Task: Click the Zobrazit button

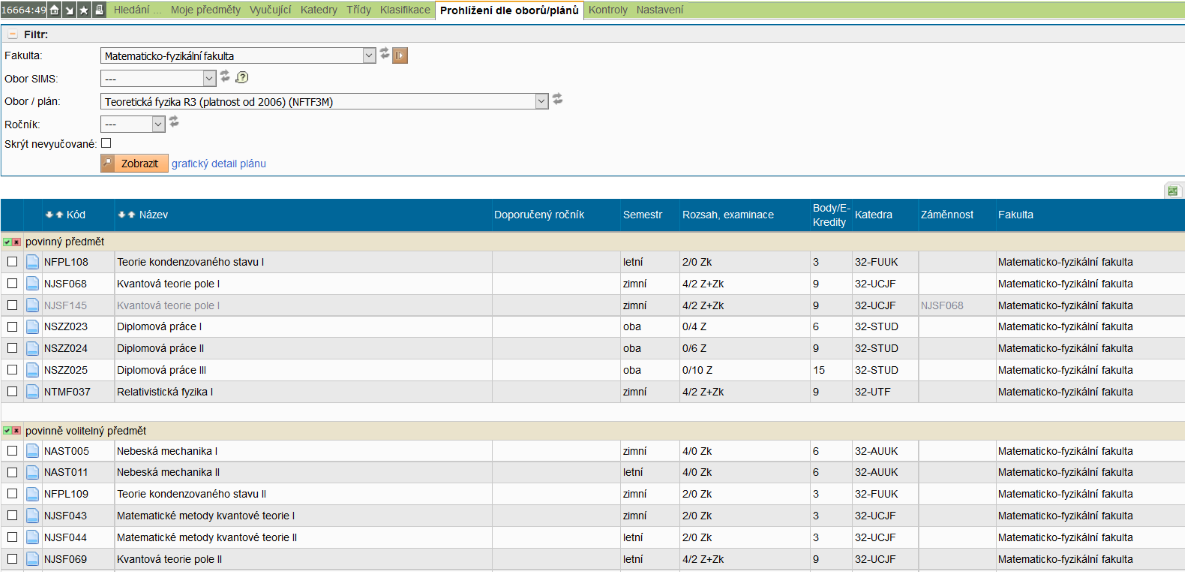Action: [x=134, y=163]
